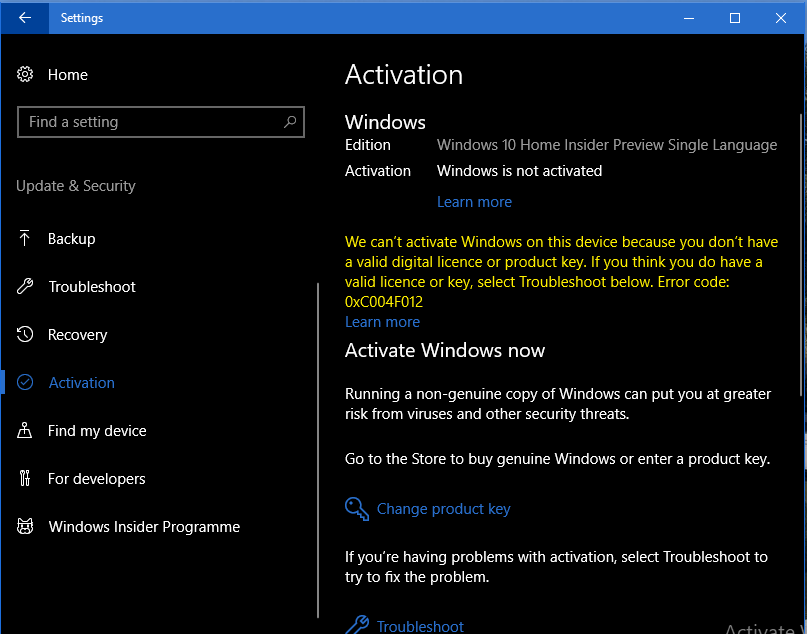This screenshot has width=807, height=634.
Task: Click the wrench icon beside the bottom Troubleshoot link
Action: pyautogui.click(x=357, y=625)
